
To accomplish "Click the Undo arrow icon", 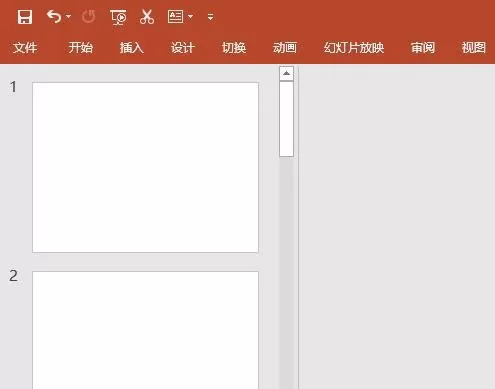I will tap(54, 17).
